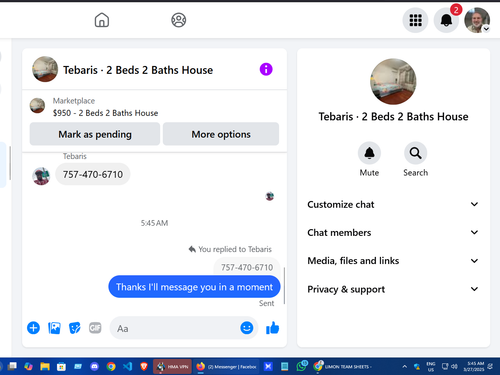Image resolution: width=500 pixels, height=375 pixels.
Task: Open WhatsApp from the taskbar
Action: pyautogui.click(x=301, y=366)
